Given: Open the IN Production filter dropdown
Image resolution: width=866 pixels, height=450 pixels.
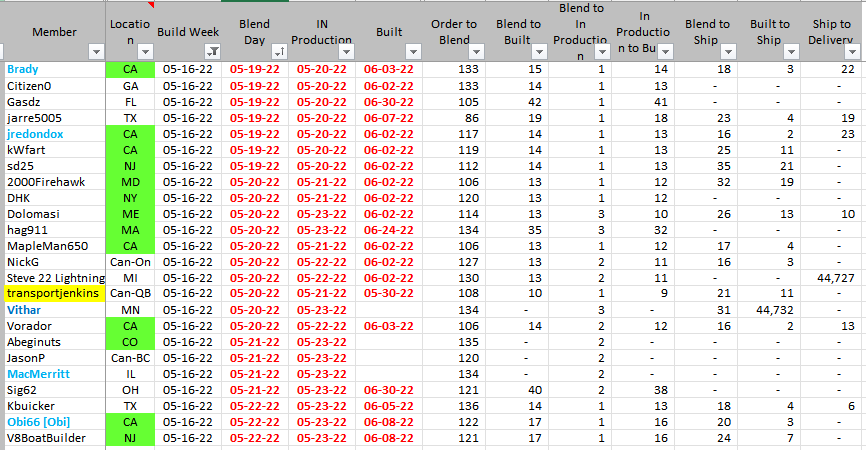Looking at the screenshot, I should [x=343, y=52].
